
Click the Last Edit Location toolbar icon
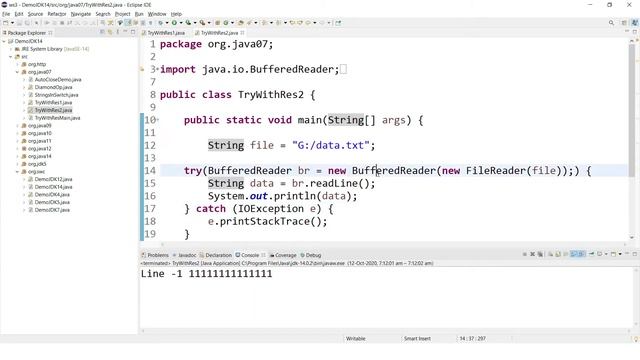[292, 23]
